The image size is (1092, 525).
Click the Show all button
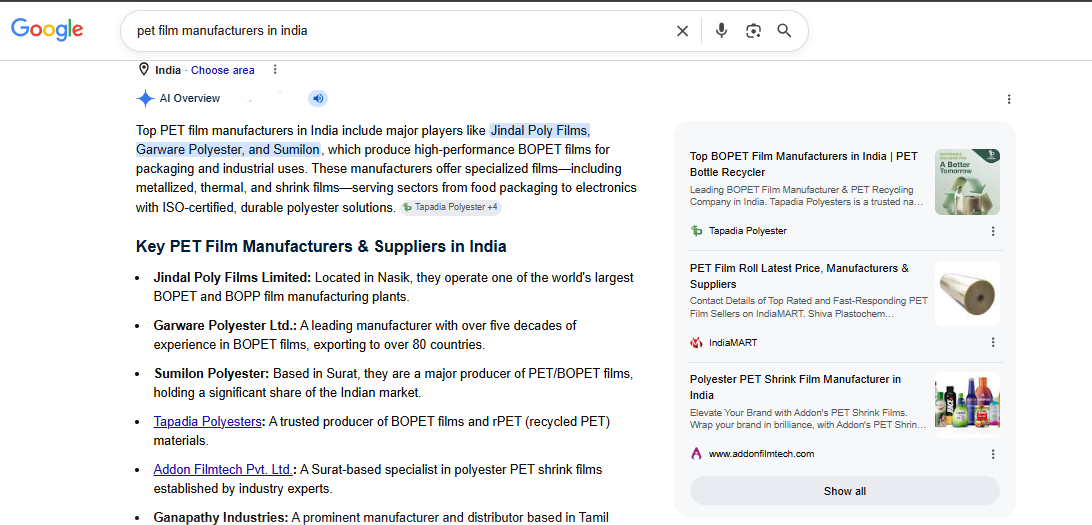click(x=845, y=491)
